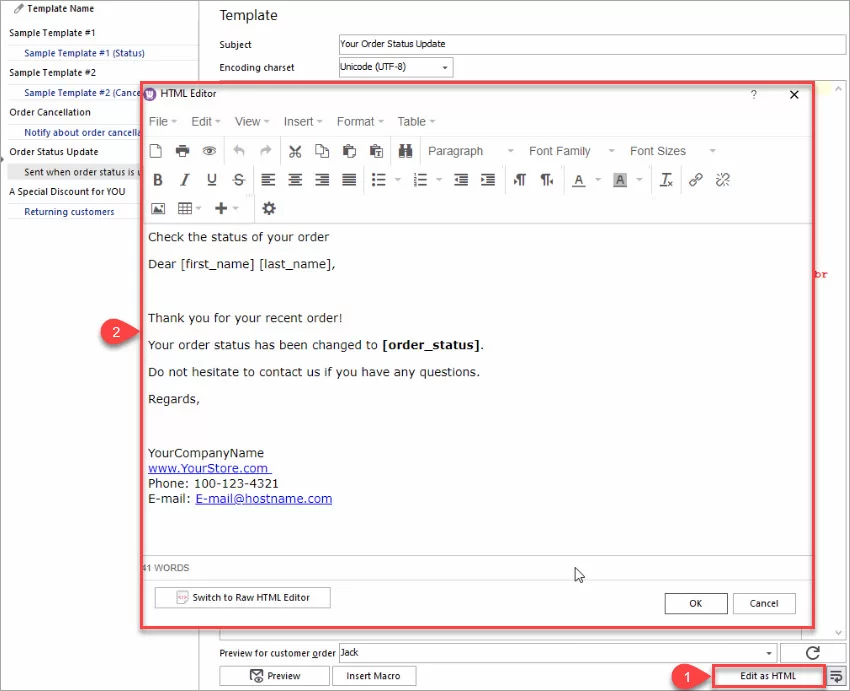Click the Cut scissors icon

pos(295,151)
